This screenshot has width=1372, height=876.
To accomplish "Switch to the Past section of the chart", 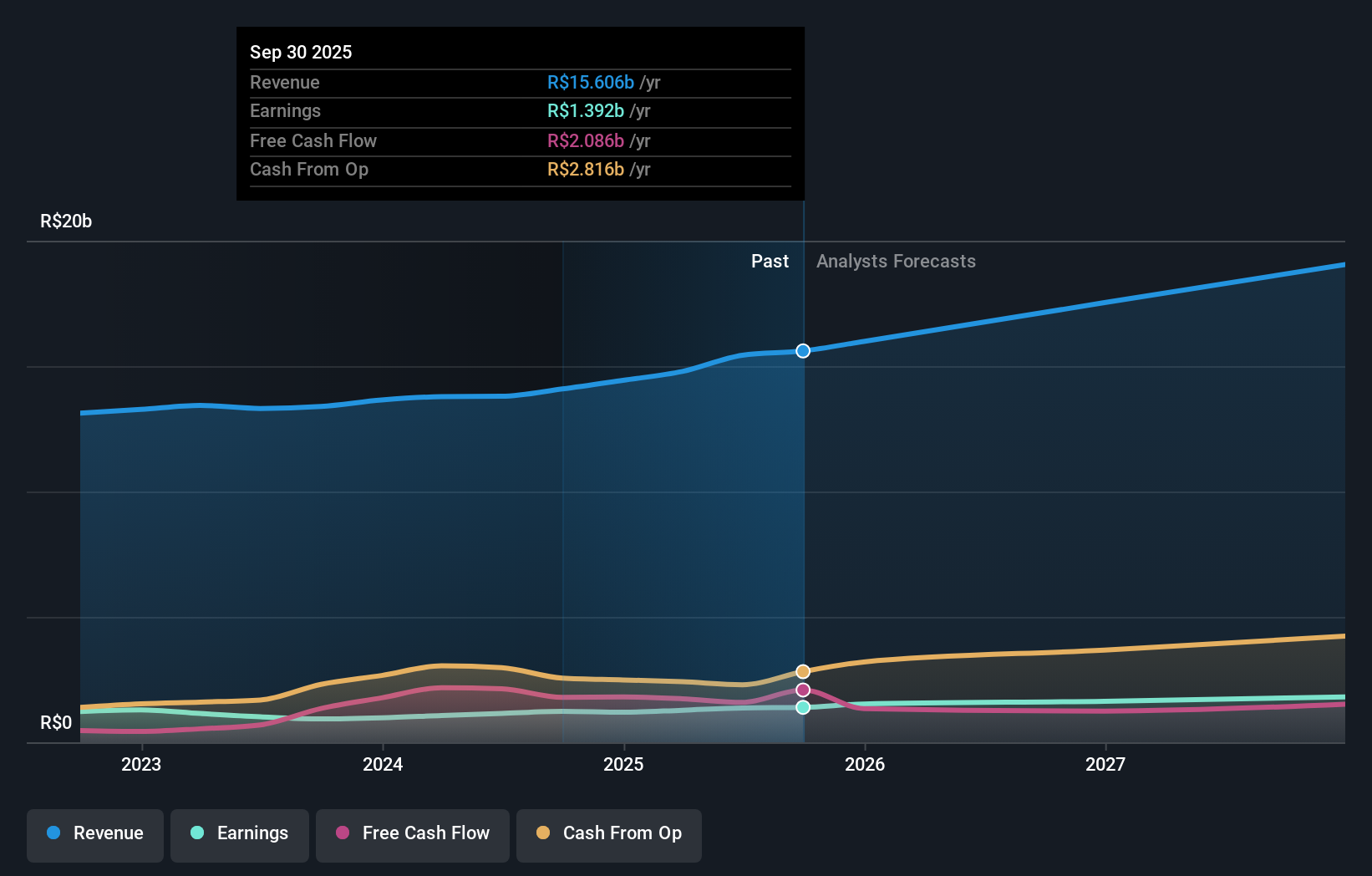I will click(770, 261).
